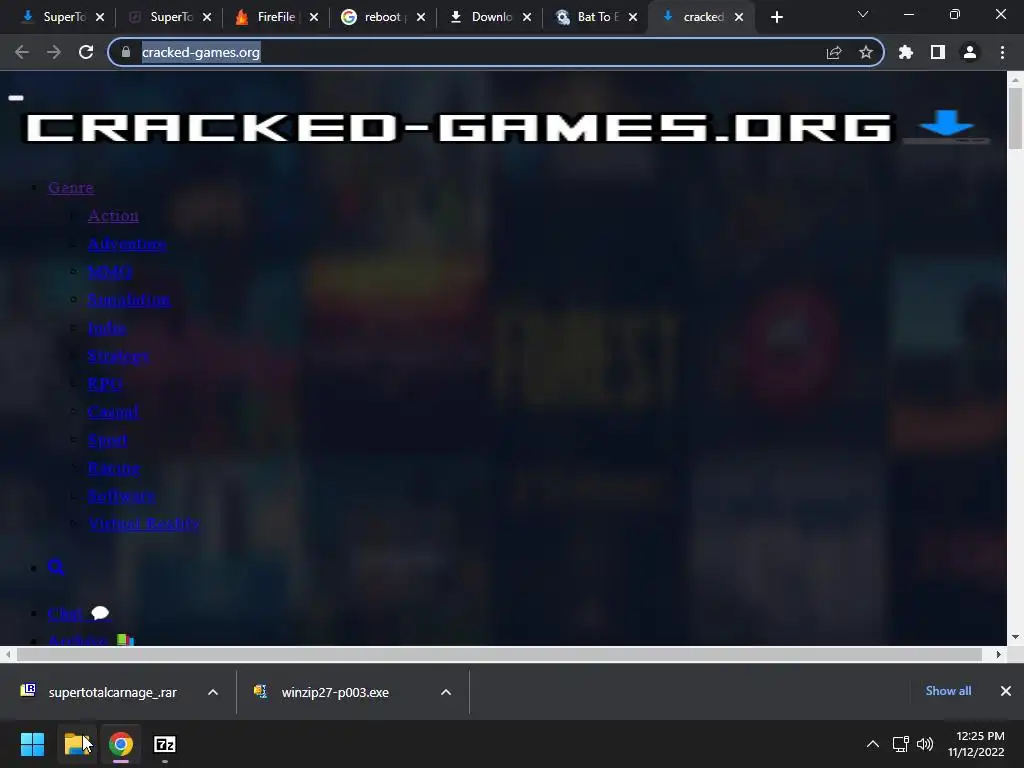
Task: Switch to the reboot Google tab
Action: (382, 17)
